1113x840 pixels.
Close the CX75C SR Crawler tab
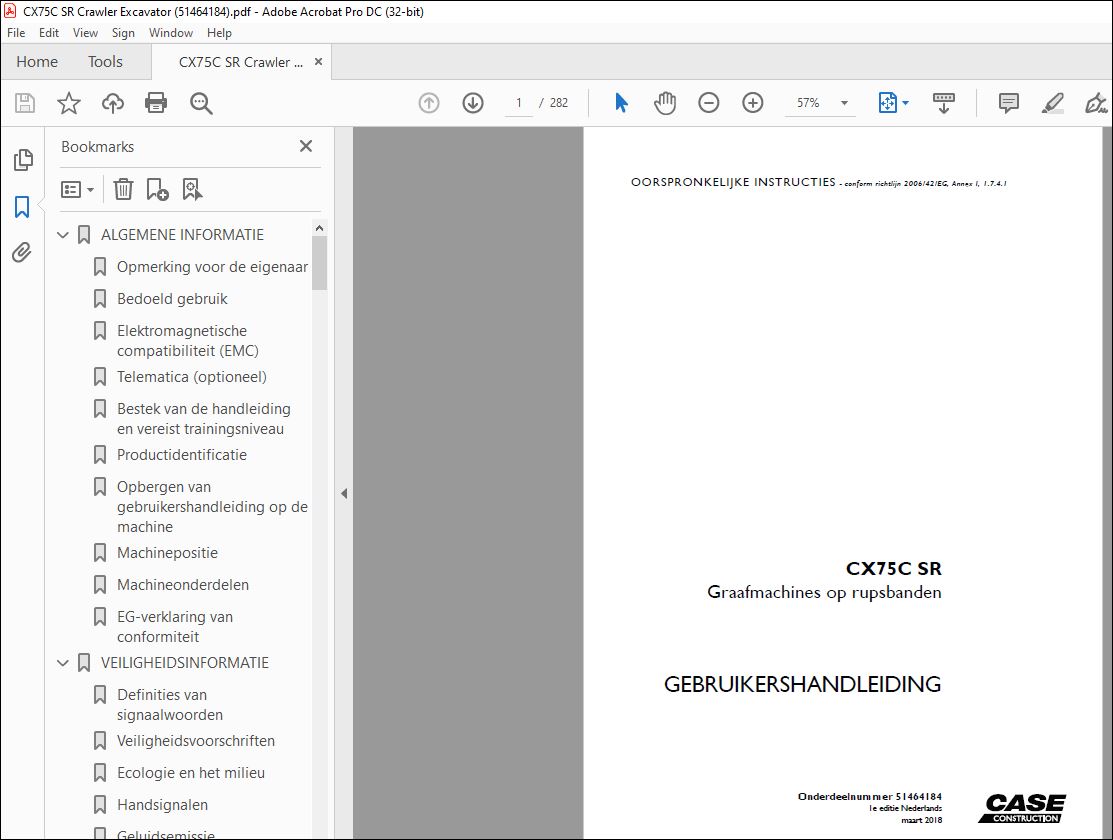(x=319, y=62)
